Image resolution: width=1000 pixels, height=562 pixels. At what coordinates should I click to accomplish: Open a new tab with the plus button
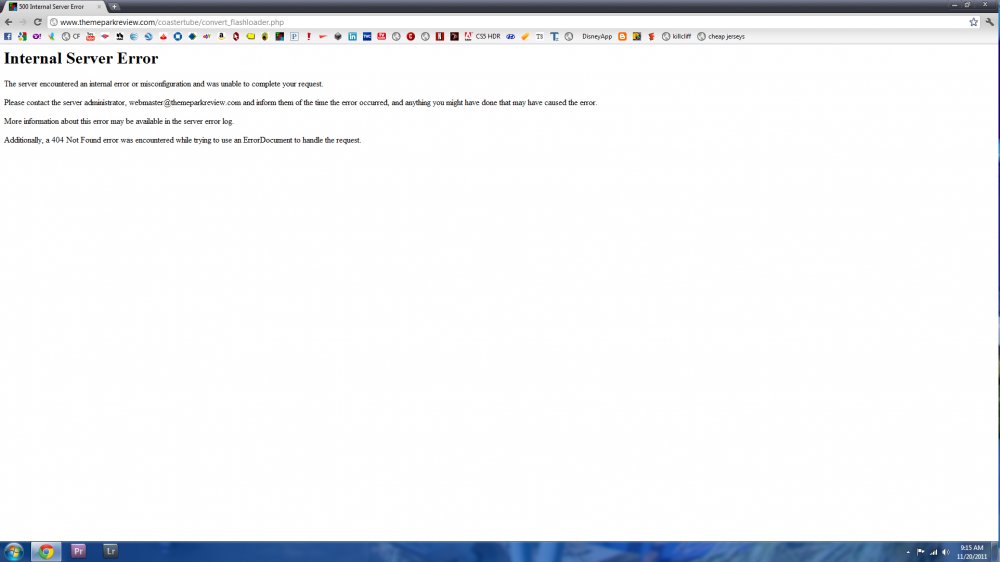pos(114,7)
